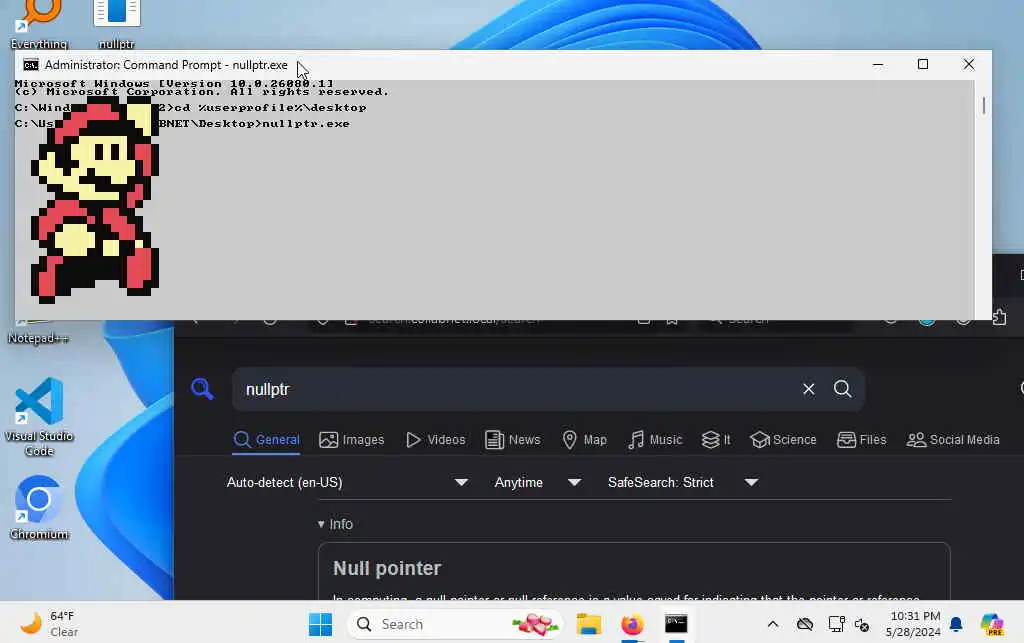Screen dimensions: 1024x643
Task: Open the SafeSearch: Strict dropdown
Action: (x=682, y=482)
